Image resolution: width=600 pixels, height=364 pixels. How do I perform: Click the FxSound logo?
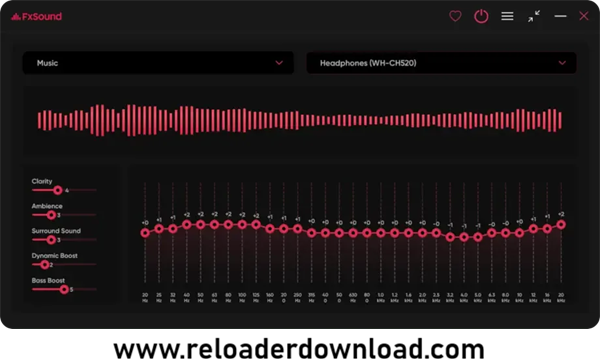[36, 16]
